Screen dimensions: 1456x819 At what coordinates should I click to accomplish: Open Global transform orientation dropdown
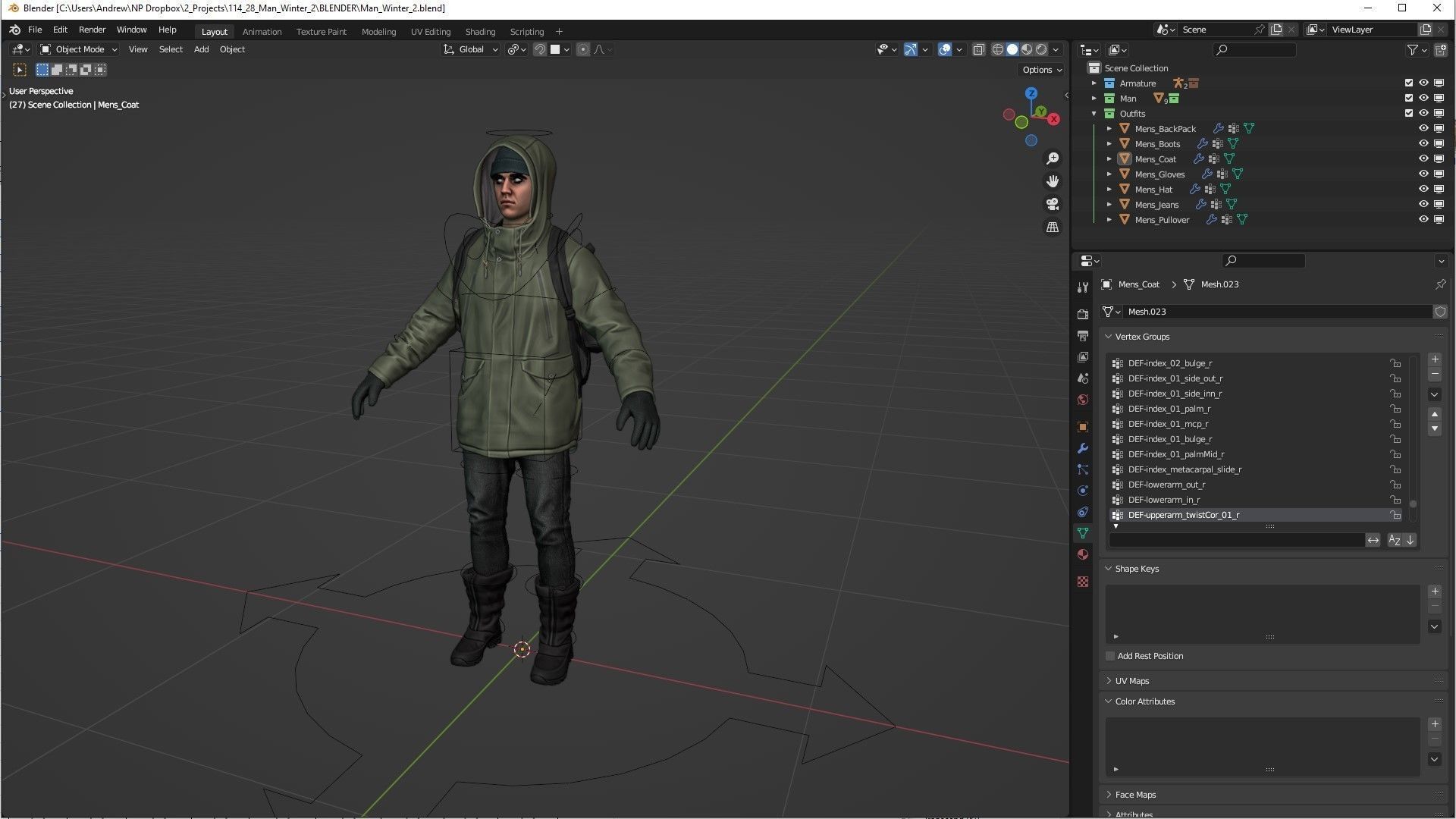471,49
